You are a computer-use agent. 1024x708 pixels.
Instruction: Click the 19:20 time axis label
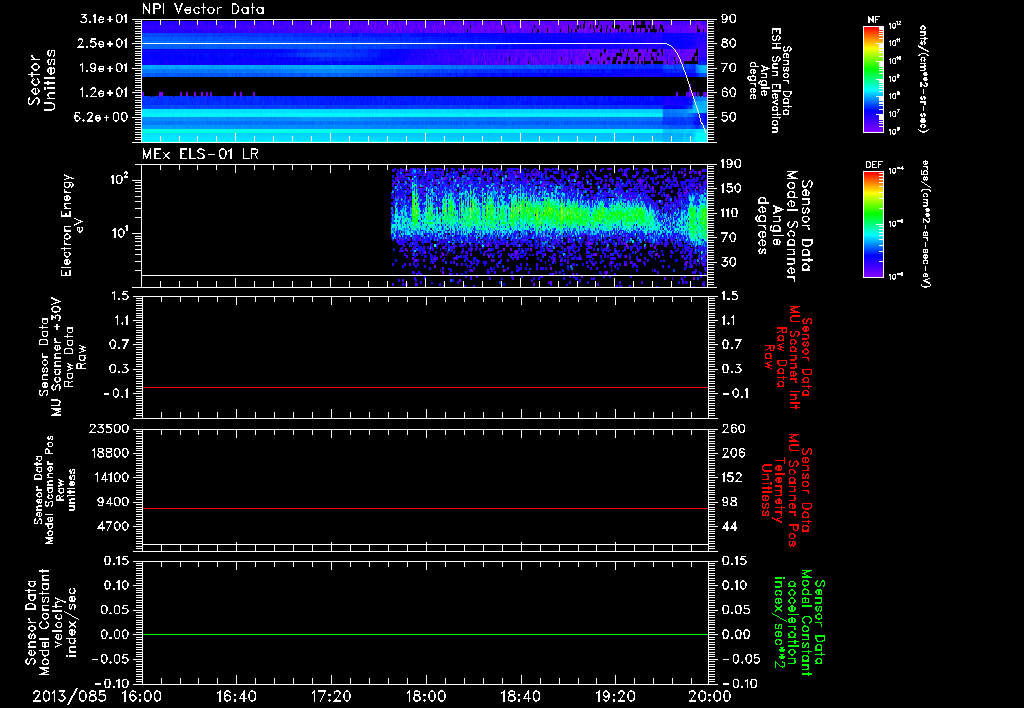click(x=615, y=696)
